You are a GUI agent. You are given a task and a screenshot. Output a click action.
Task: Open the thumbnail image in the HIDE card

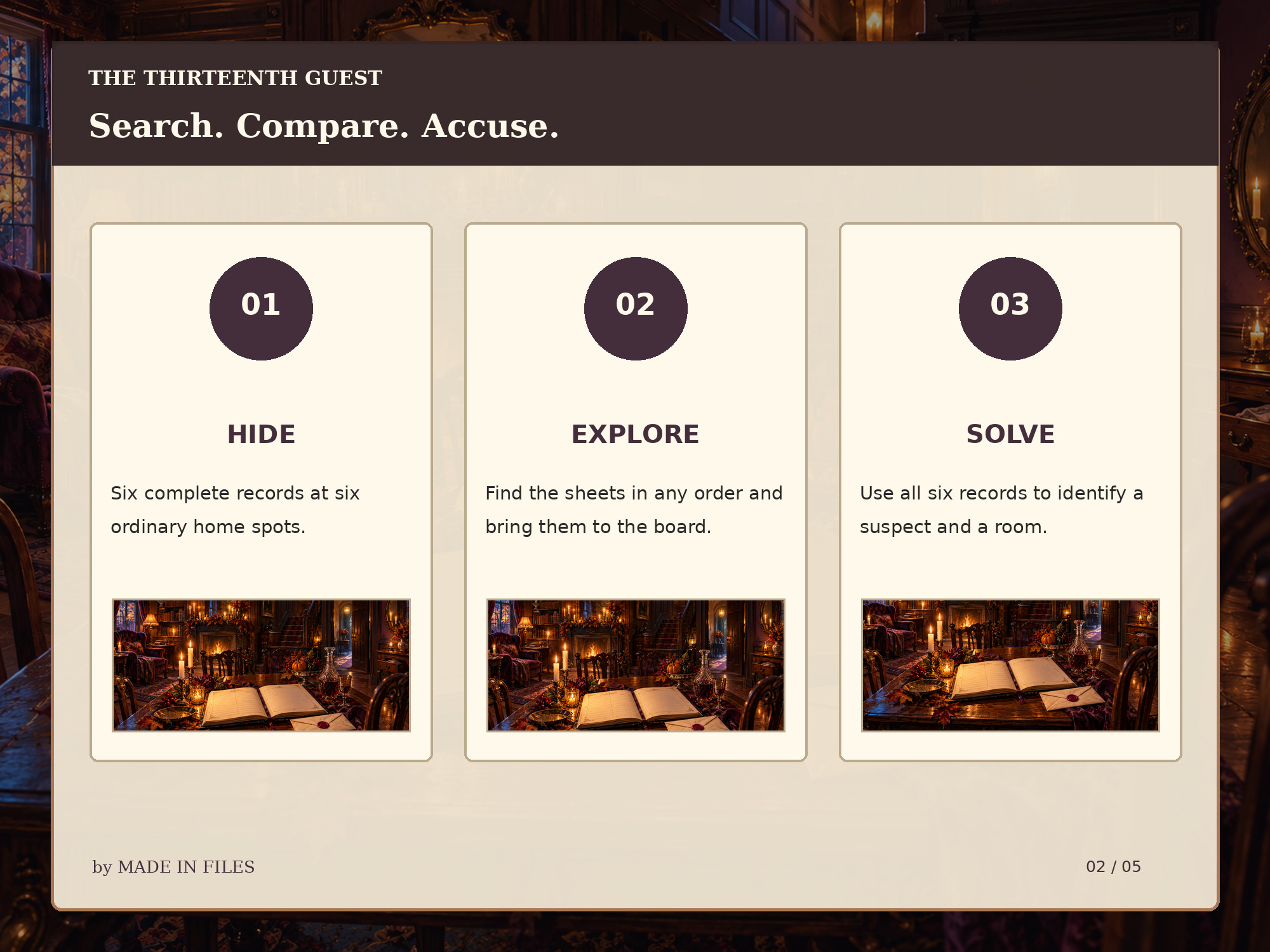click(261, 665)
